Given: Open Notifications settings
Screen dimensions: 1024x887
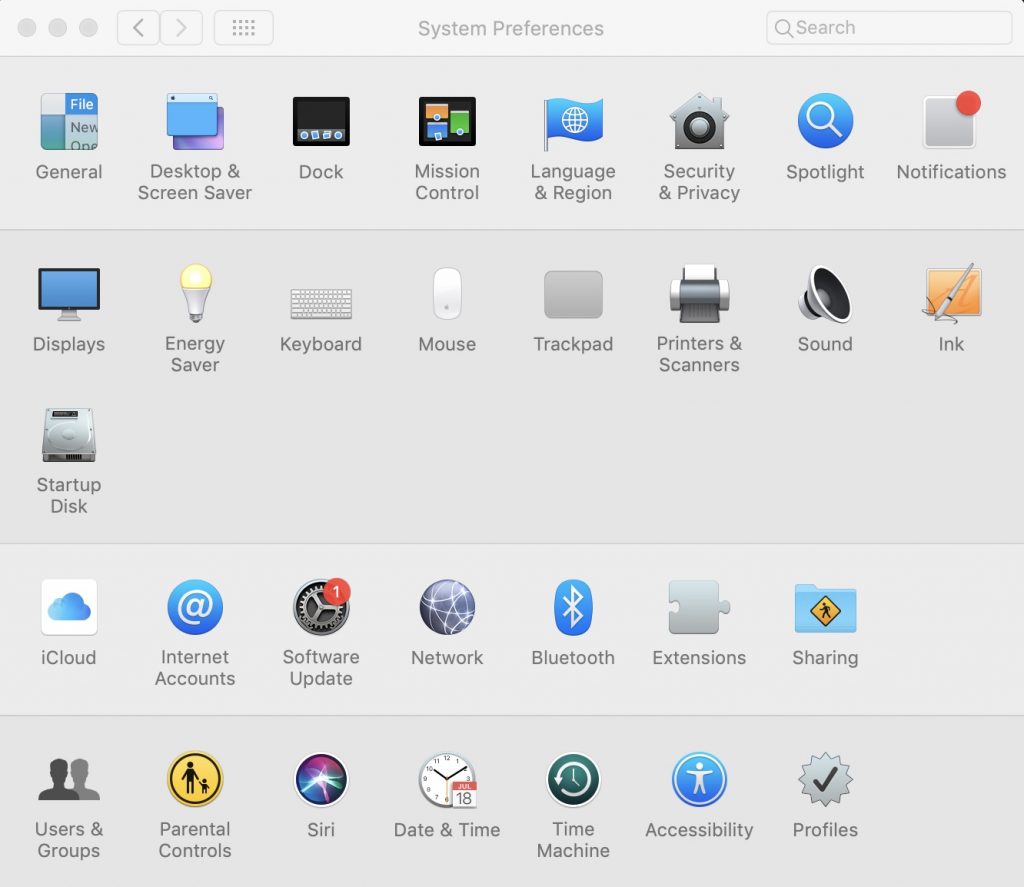Looking at the screenshot, I should click(x=951, y=122).
